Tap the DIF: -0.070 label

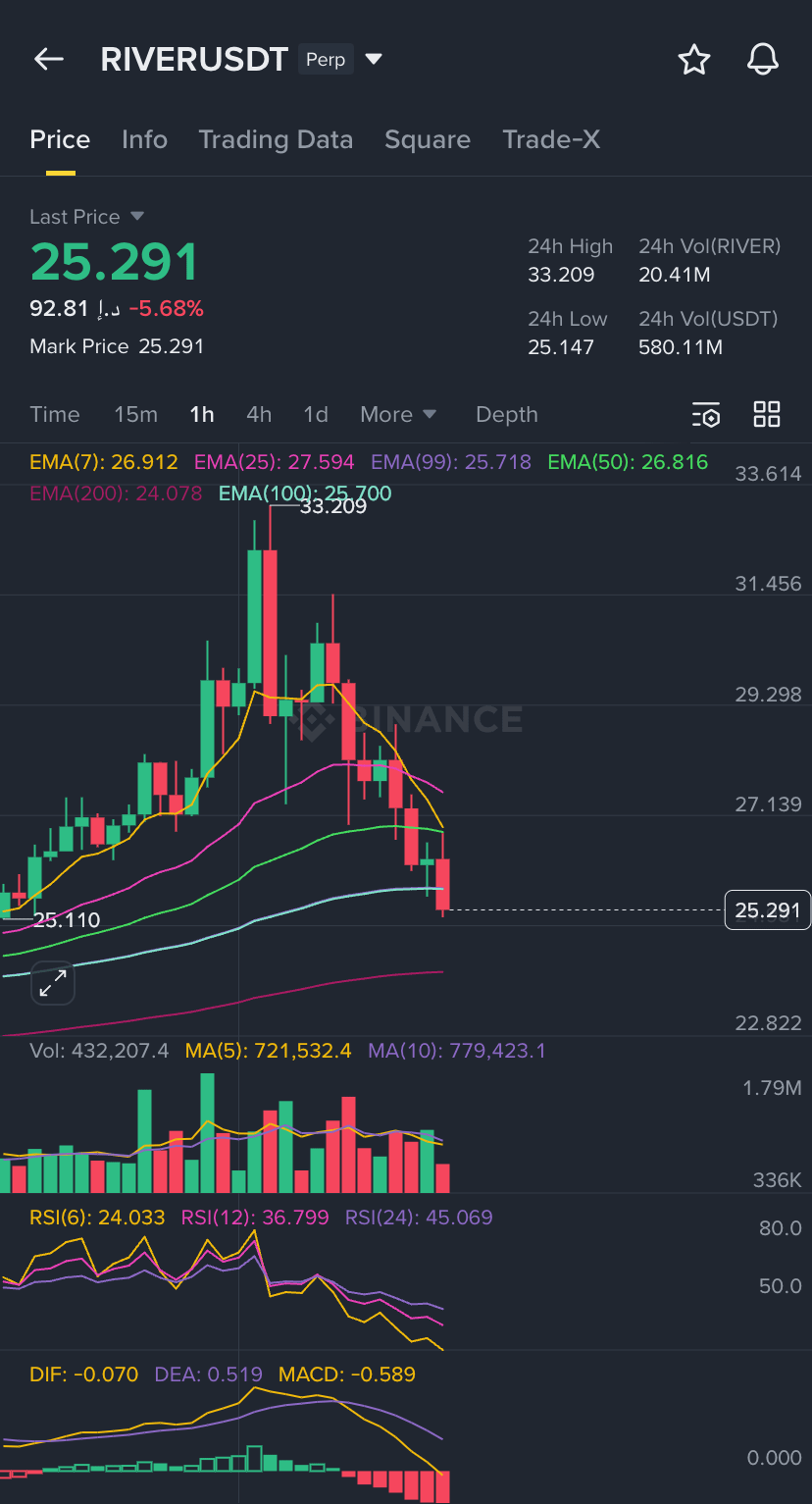click(84, 1374)
